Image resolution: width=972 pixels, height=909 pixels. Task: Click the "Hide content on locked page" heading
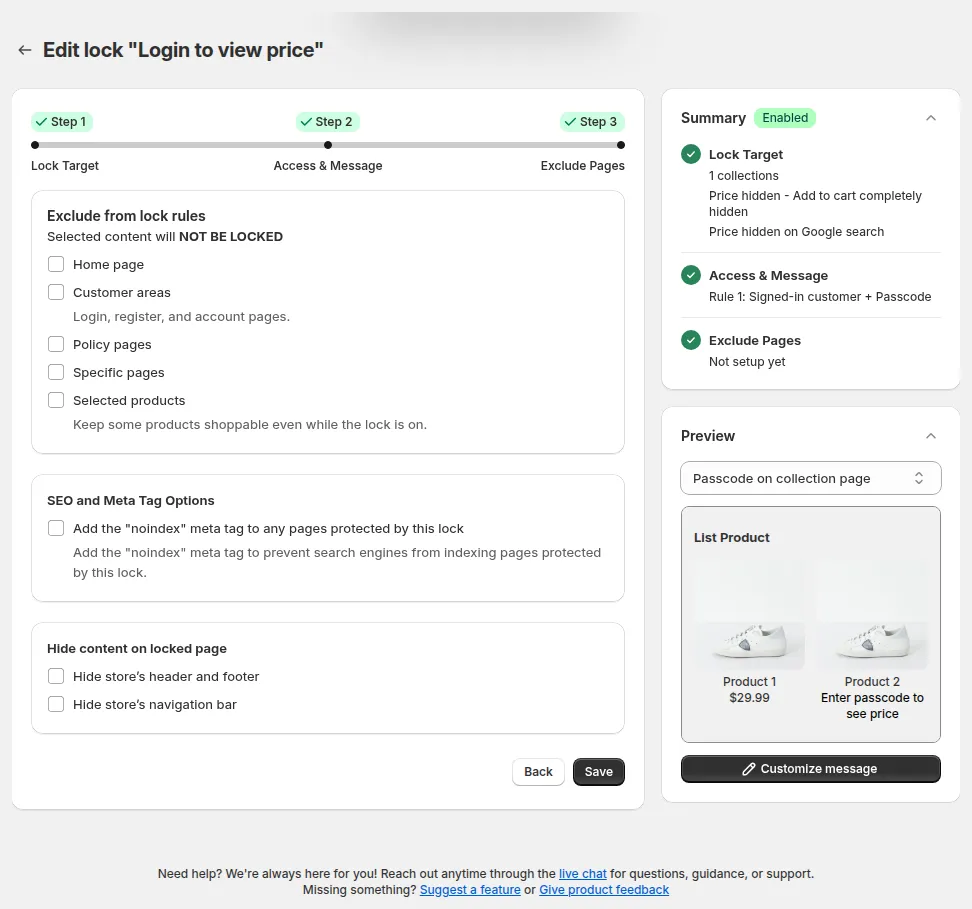137,648
